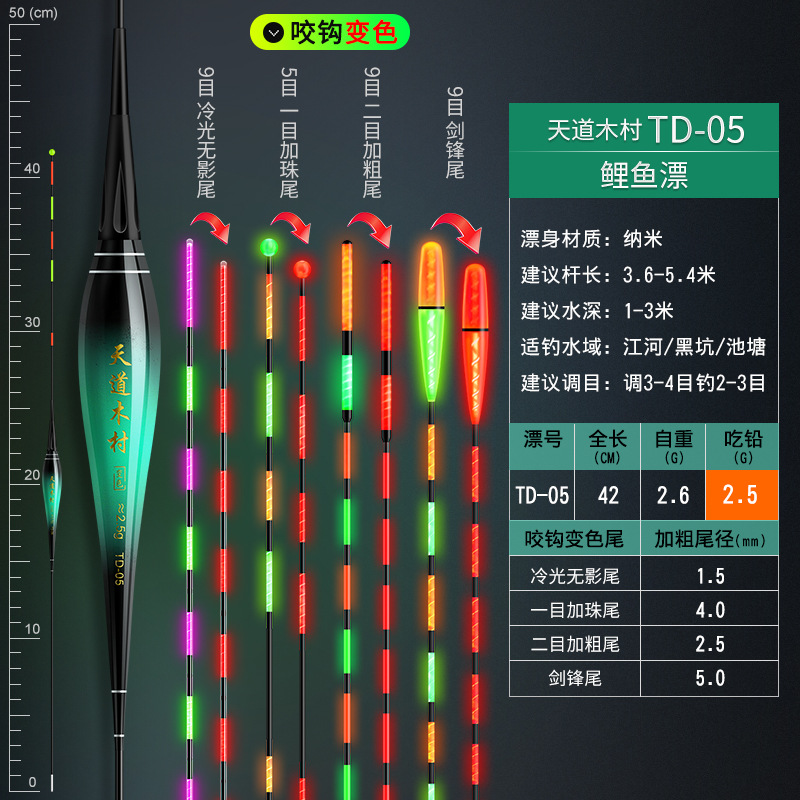Click the 30 mark on the ruler
This screenshot has width=800, height=800.
pos(32,322)
